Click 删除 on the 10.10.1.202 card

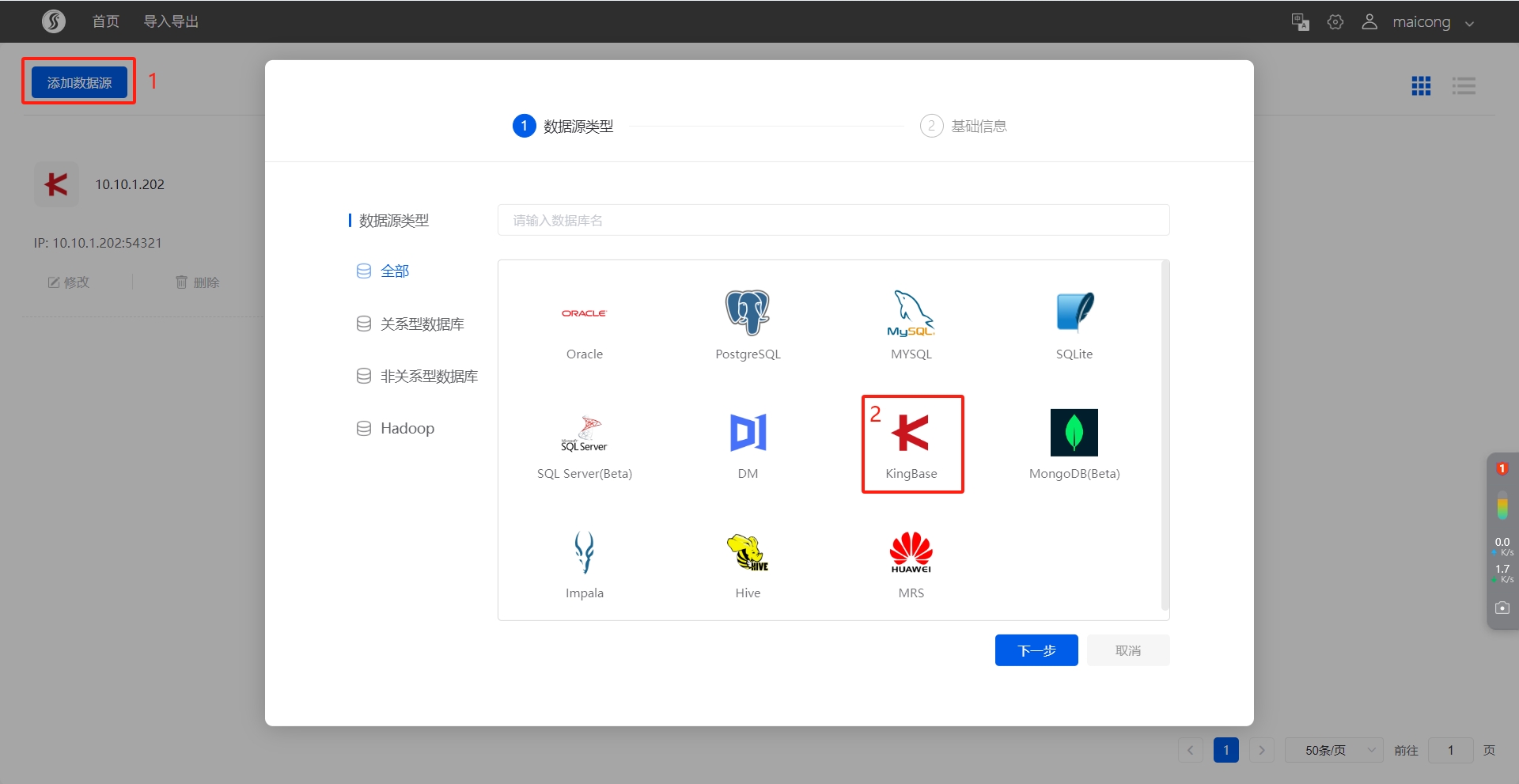(x=198, y=282)
